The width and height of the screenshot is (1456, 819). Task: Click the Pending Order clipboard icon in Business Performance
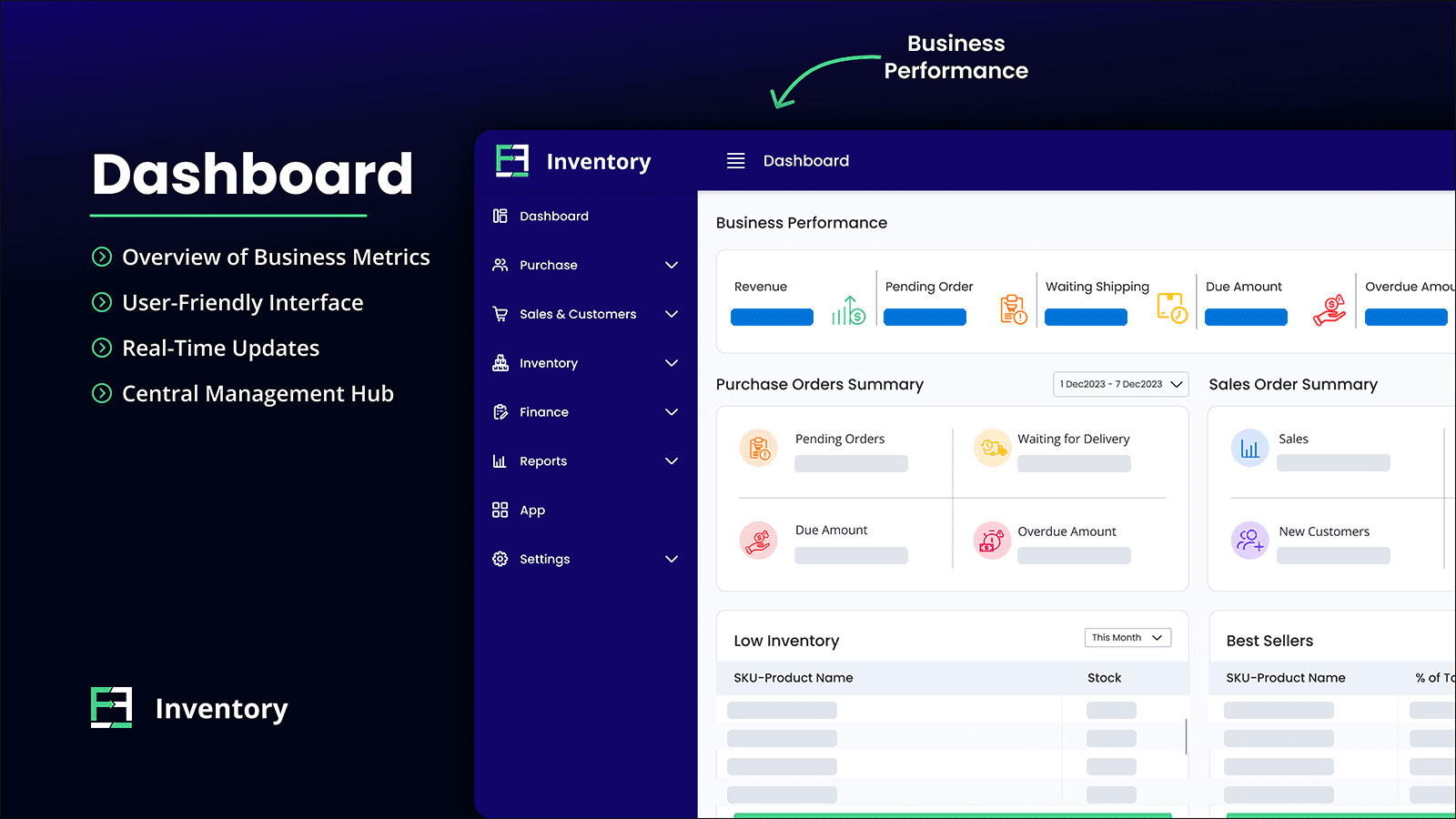tap(1013, 309)
